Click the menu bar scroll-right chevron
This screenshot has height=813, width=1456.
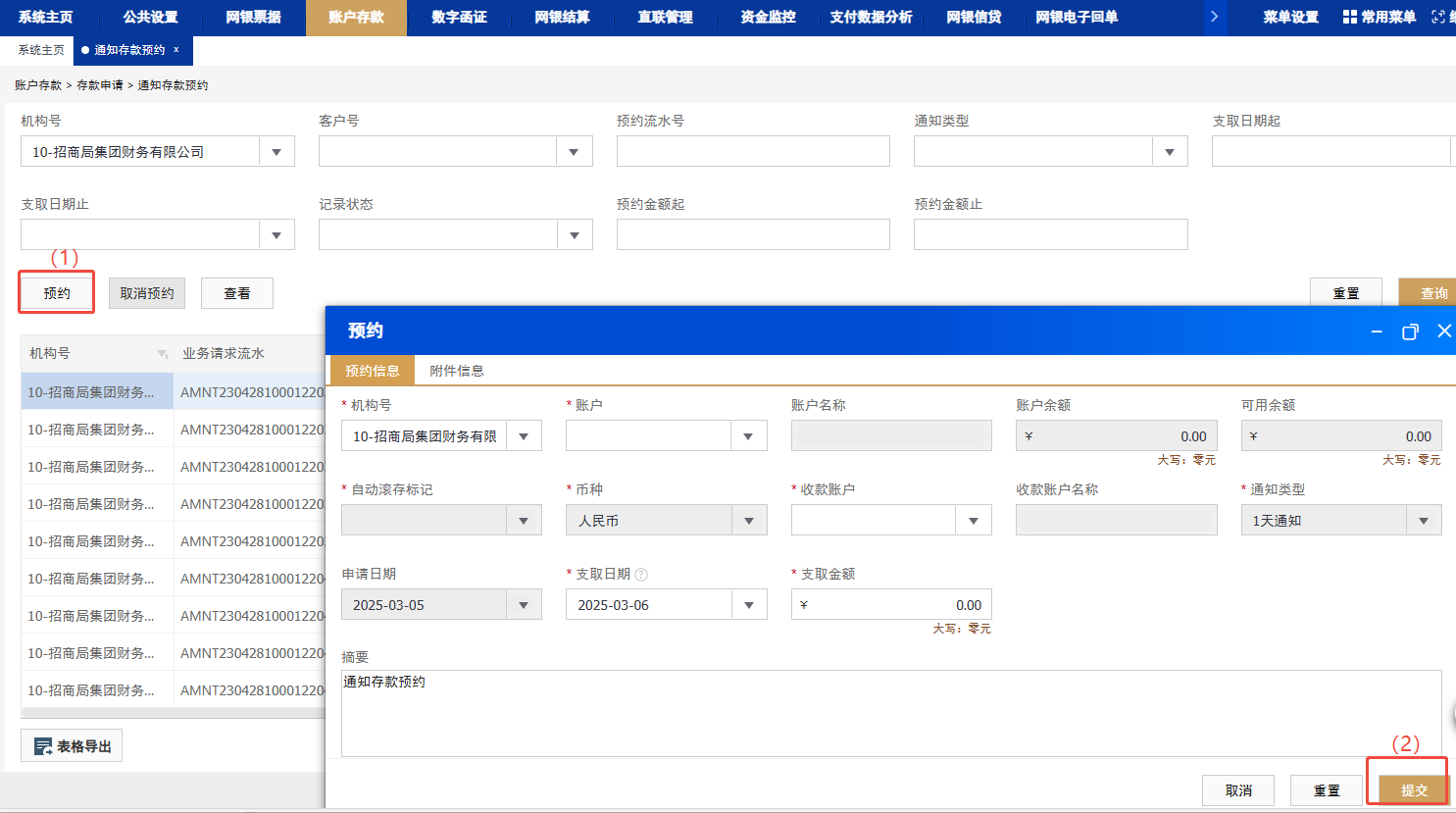tap(1214, 17)
